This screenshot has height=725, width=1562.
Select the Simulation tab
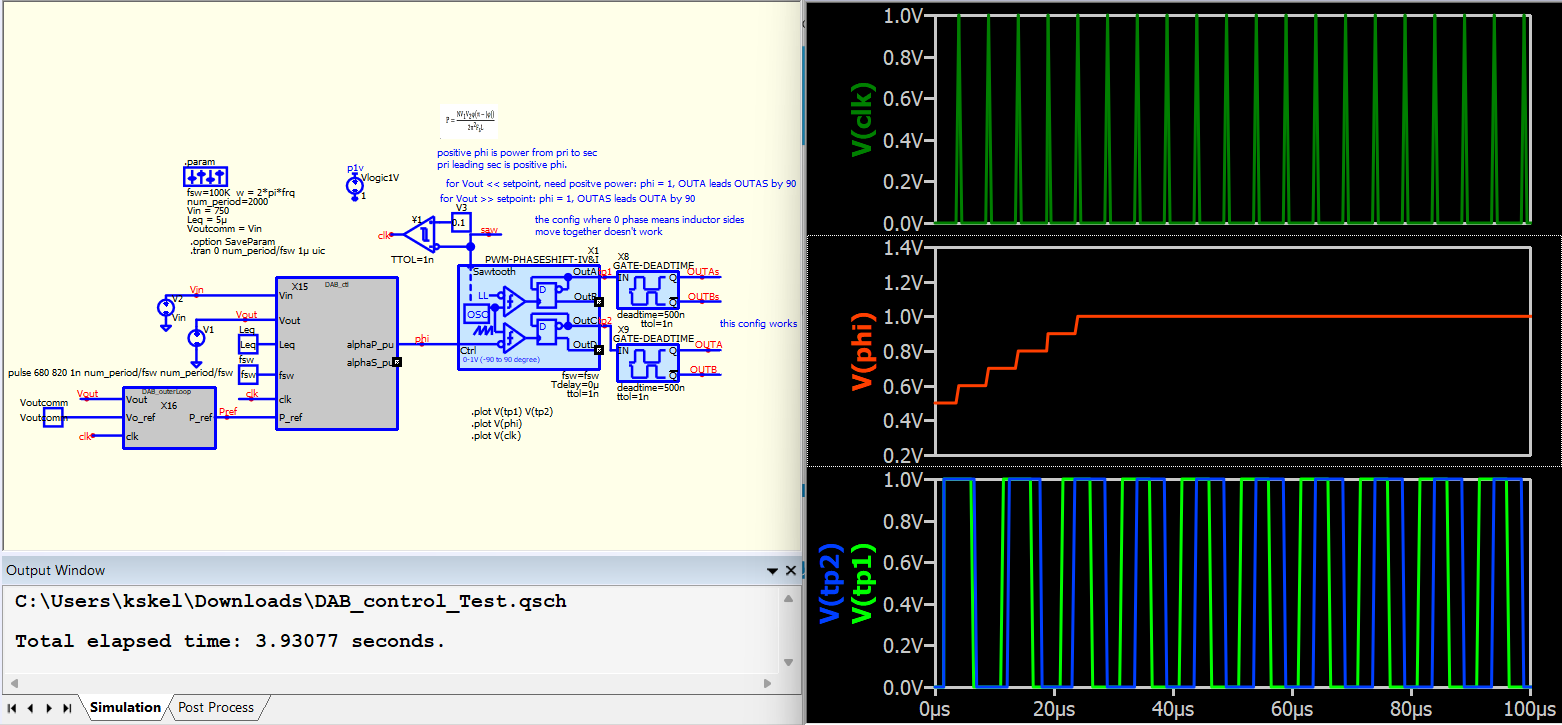(125, 707)
